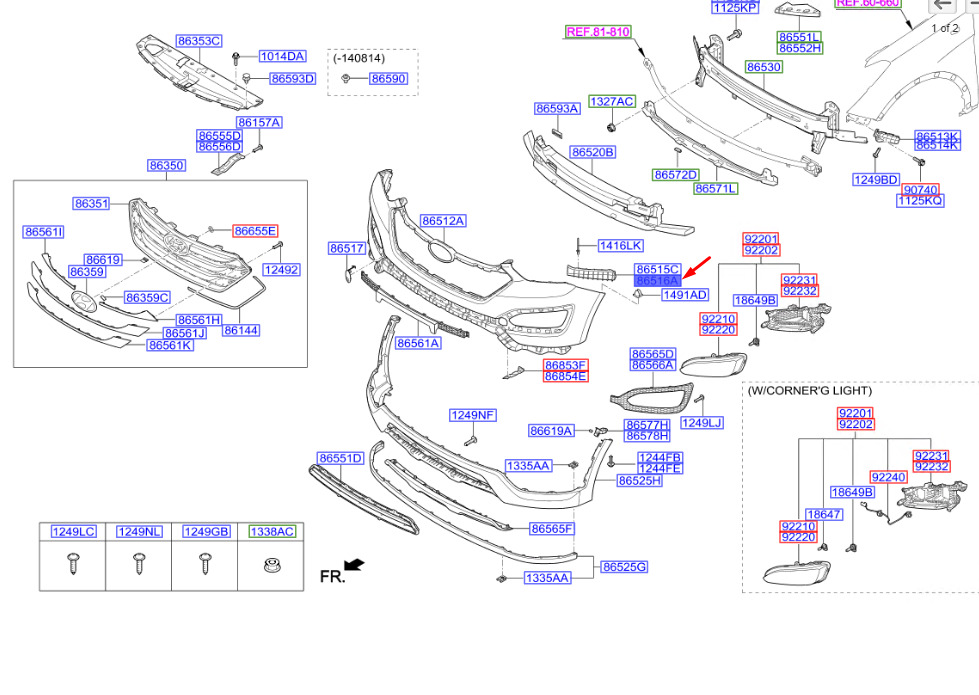This screenshot has width=979, height=695.
Task: Choose part number 86530 label
Action: (763, 67)
